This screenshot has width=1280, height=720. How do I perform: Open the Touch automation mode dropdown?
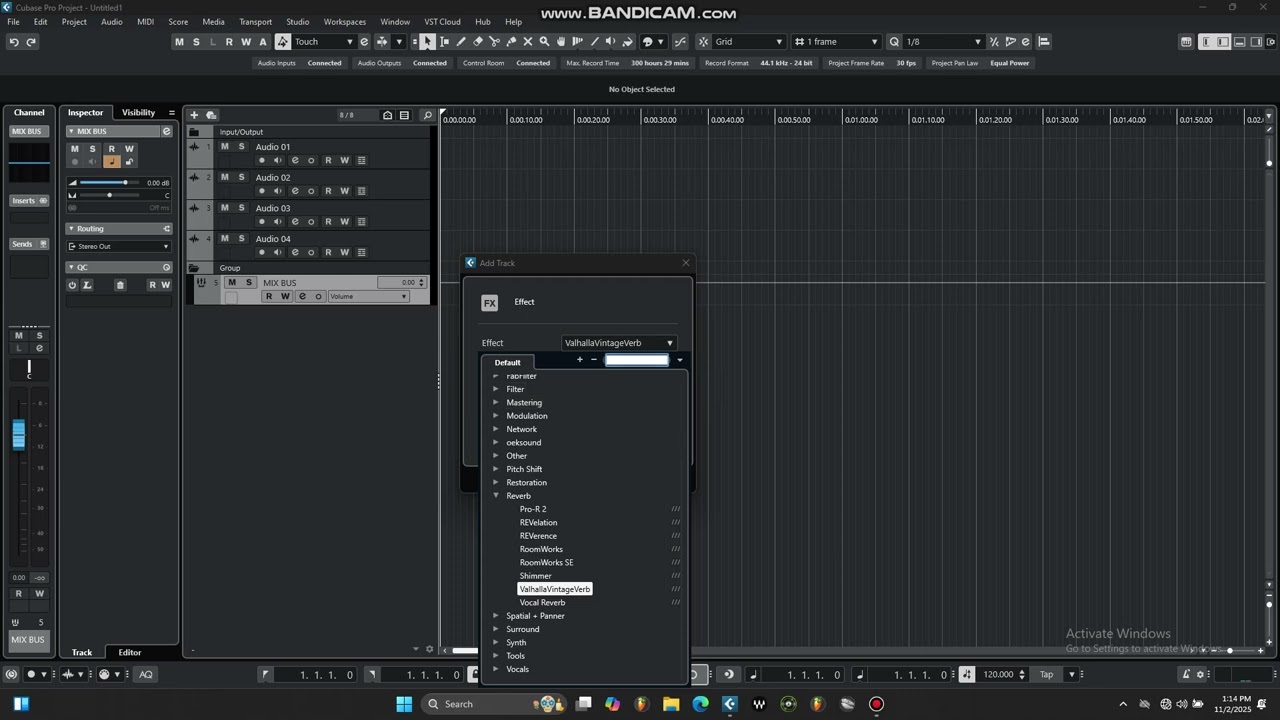(324, 42)
